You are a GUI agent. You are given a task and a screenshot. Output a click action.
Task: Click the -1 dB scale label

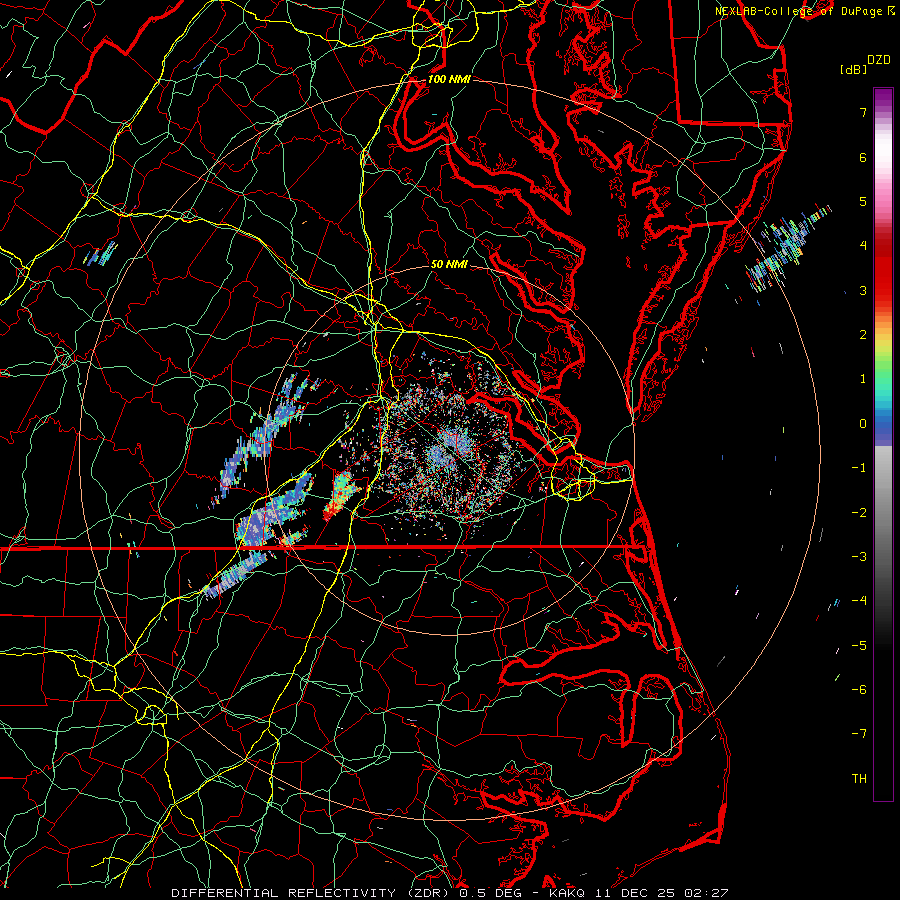tap(859, 468)
